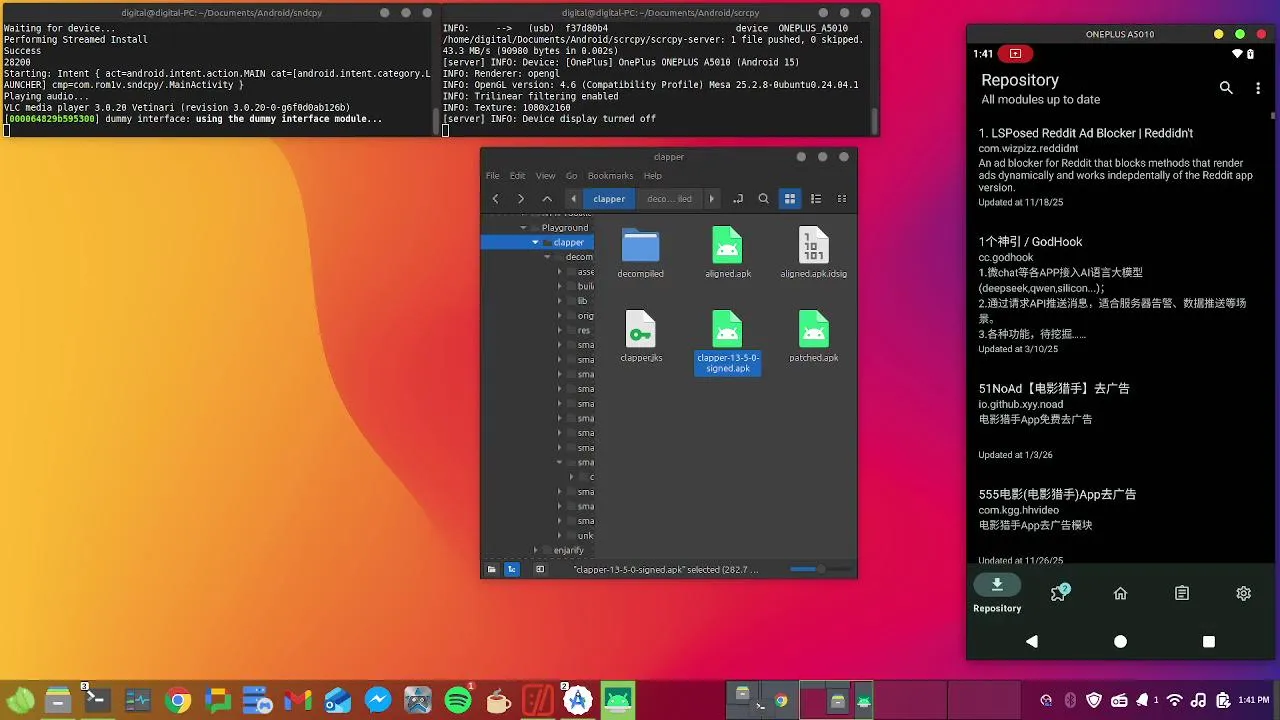This screenshot has height=720, width=1280.
Task: Open phone Repository overflow menu
Action: (1258, 88)
